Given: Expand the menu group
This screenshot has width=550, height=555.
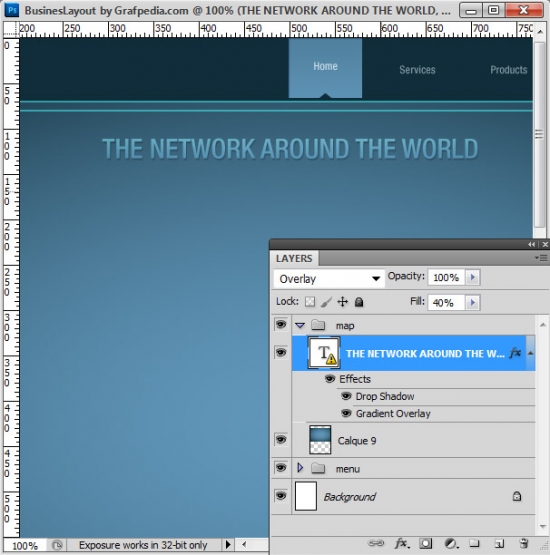Looking at the screenshot, I should click(x=300, y=468).
